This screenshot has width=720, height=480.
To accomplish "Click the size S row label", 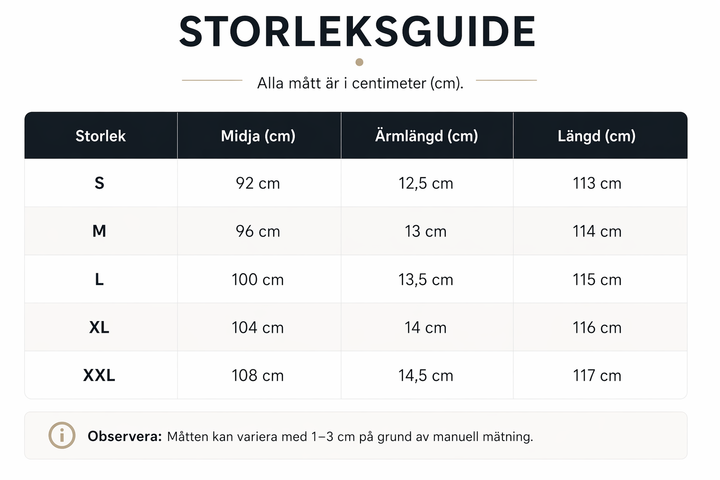I will pos(99,183).
